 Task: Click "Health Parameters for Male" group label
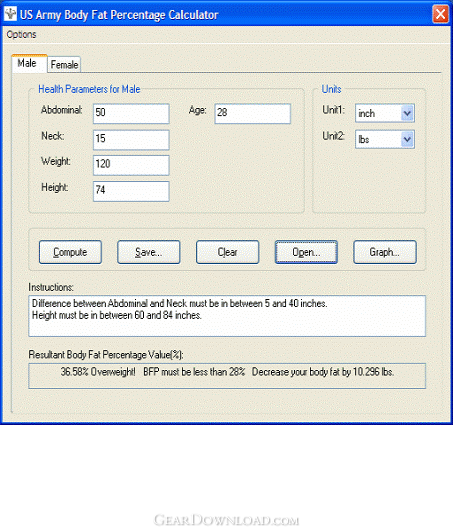point(89,89)
